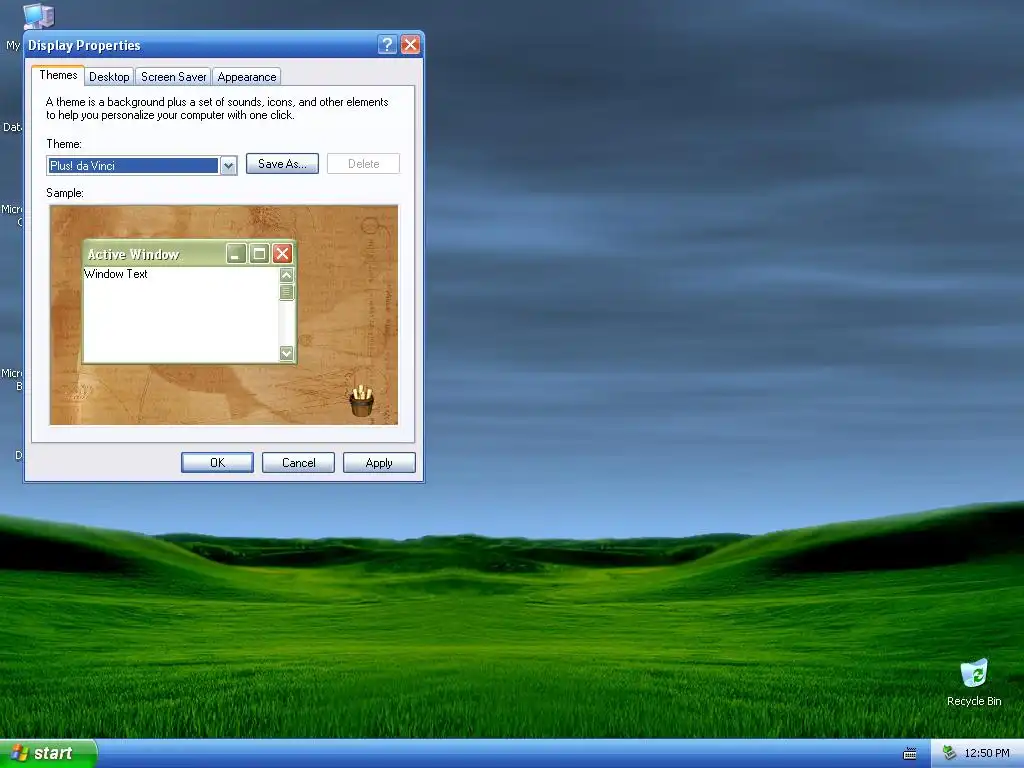Open the Screen Saver tab
Viewport: 1024px width, 768px height.
click(x=173, y=76)
